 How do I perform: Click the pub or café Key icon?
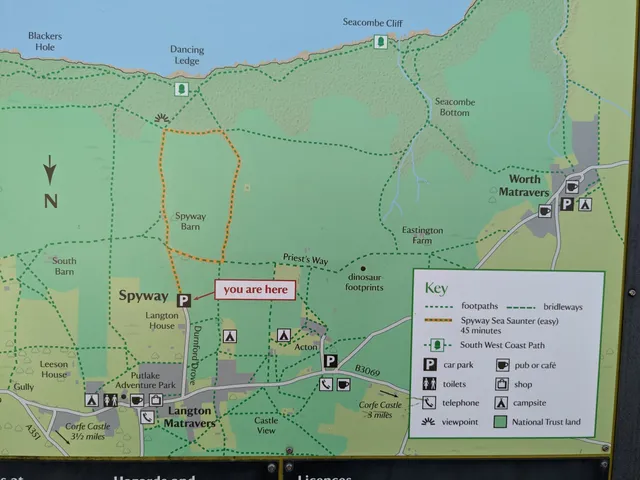click(x=502, y=365)
